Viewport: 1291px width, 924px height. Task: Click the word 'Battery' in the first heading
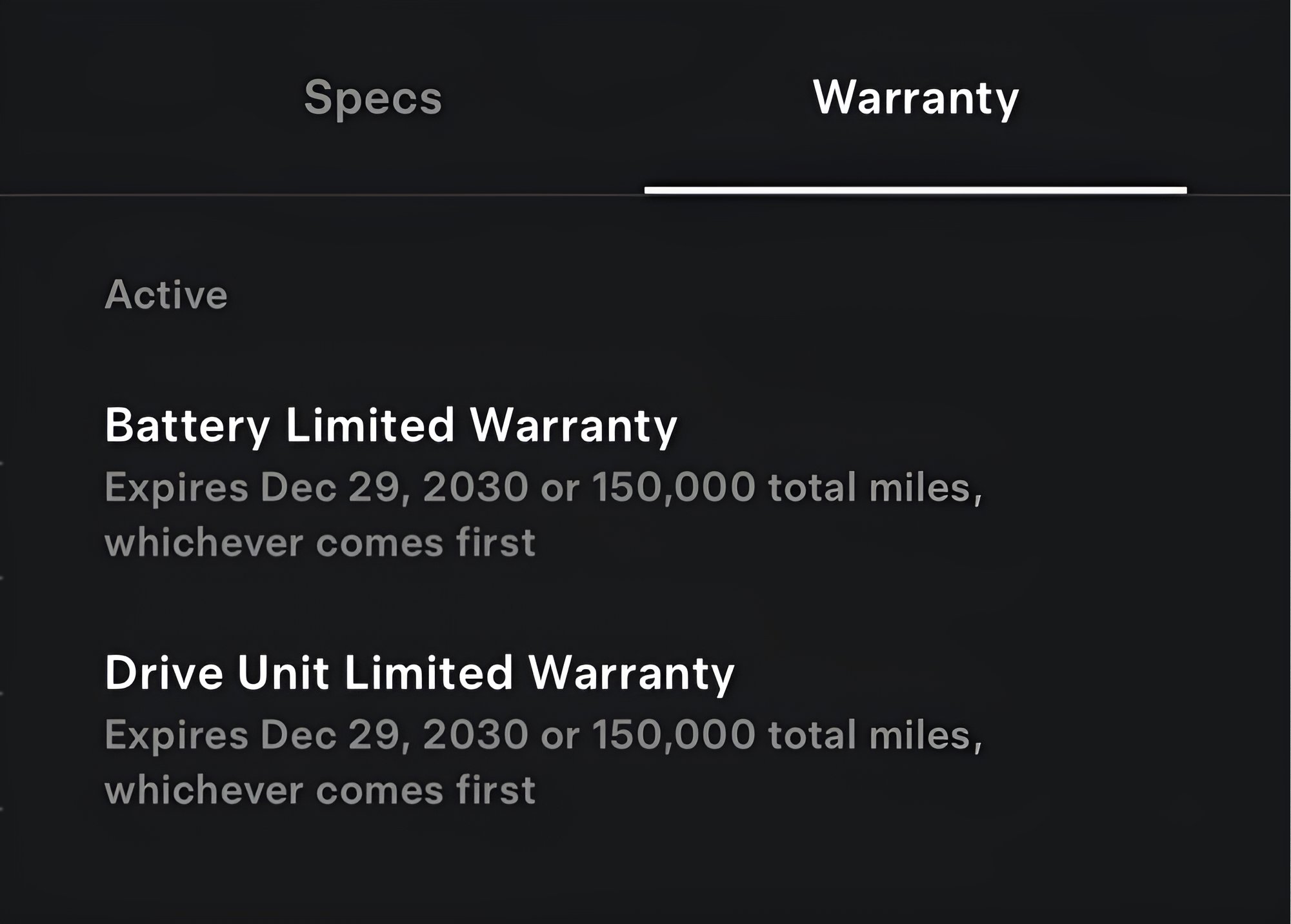(187, 425)
